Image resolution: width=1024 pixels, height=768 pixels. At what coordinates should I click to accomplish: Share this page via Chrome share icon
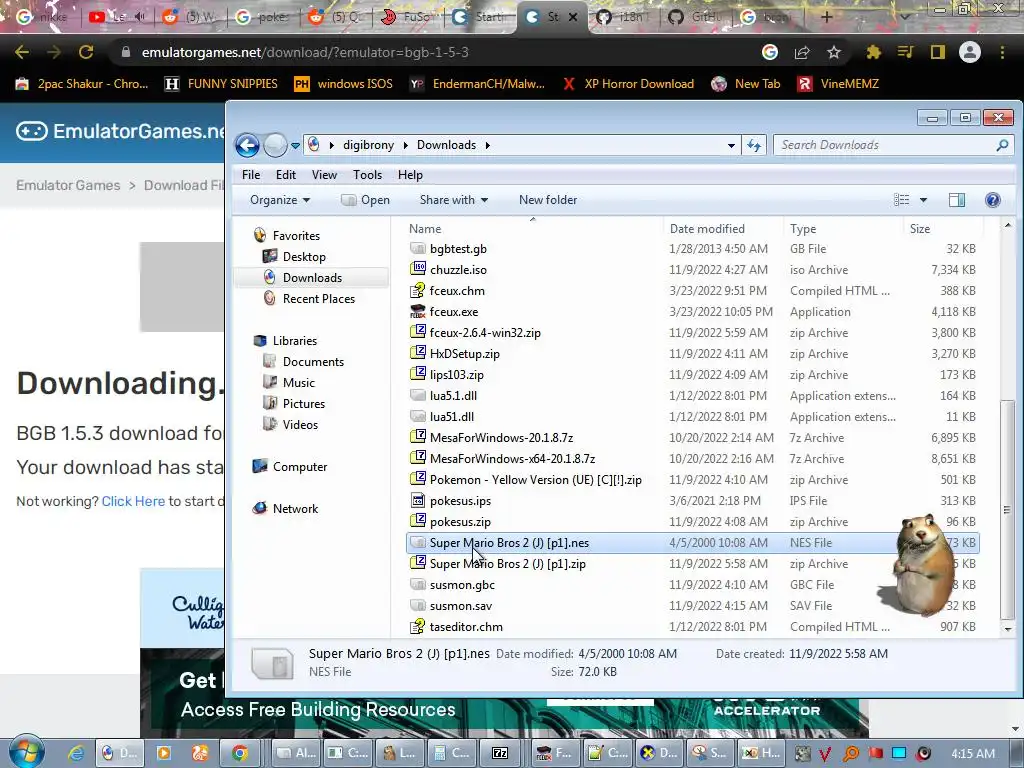pyautogui.click(x=802, y=52)
